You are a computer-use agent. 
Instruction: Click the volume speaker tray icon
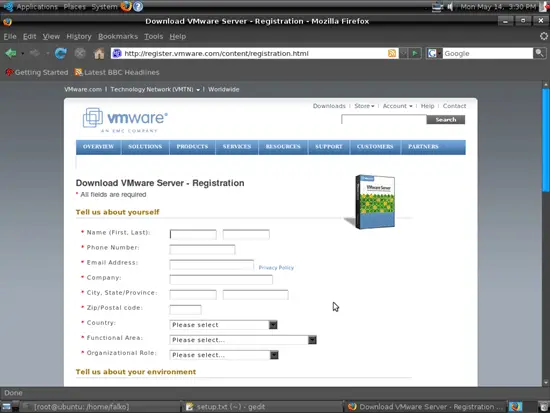coord(450,7)
